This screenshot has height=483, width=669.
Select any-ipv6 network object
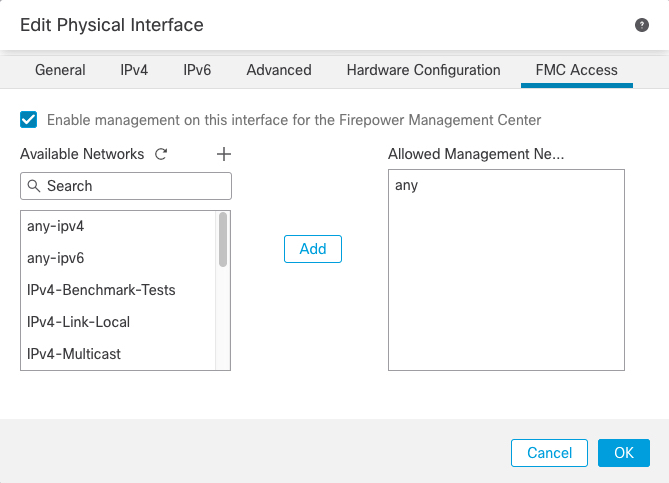coord(56,258)
